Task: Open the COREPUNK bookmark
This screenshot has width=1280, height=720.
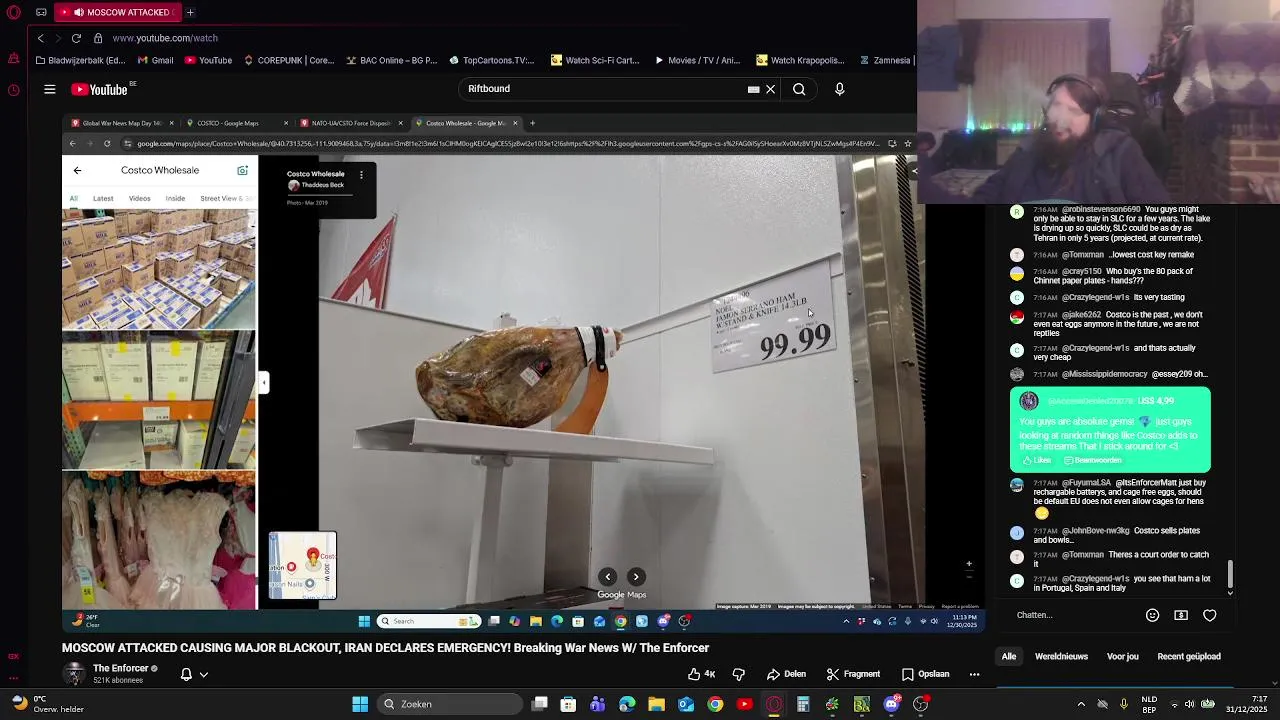Action: click(x=289, y=60)
